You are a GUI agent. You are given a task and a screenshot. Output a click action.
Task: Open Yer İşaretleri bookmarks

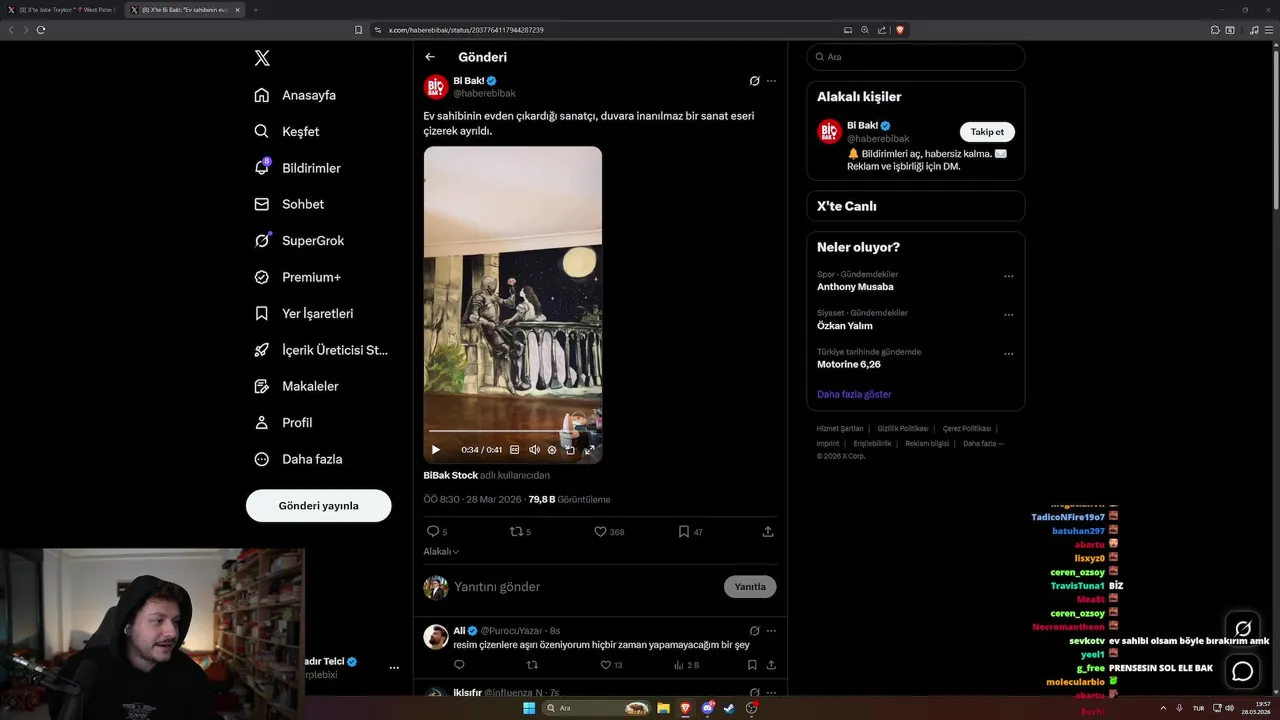[304, 313]
